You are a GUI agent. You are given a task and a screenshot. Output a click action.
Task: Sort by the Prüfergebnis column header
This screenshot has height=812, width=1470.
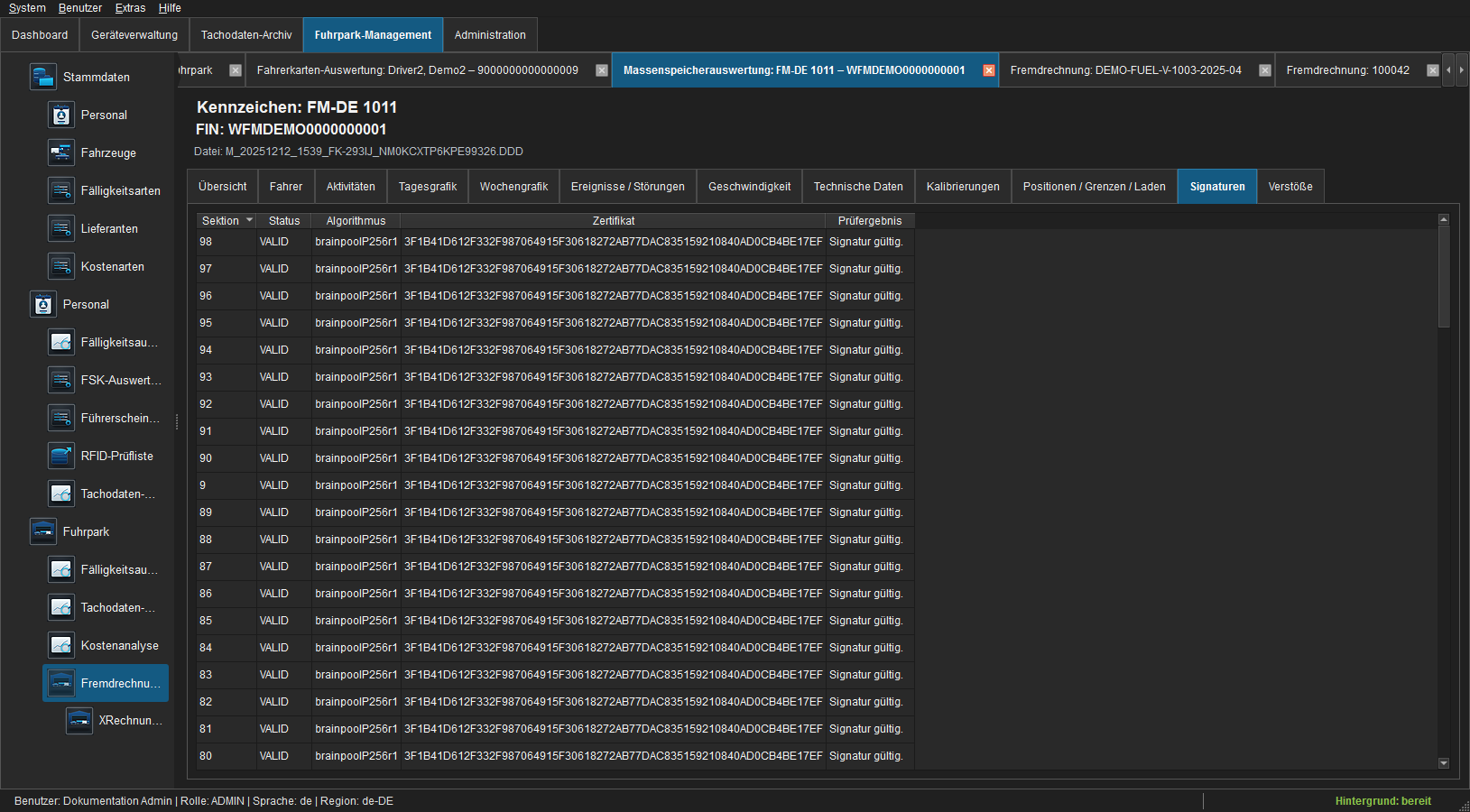[870, 221]
